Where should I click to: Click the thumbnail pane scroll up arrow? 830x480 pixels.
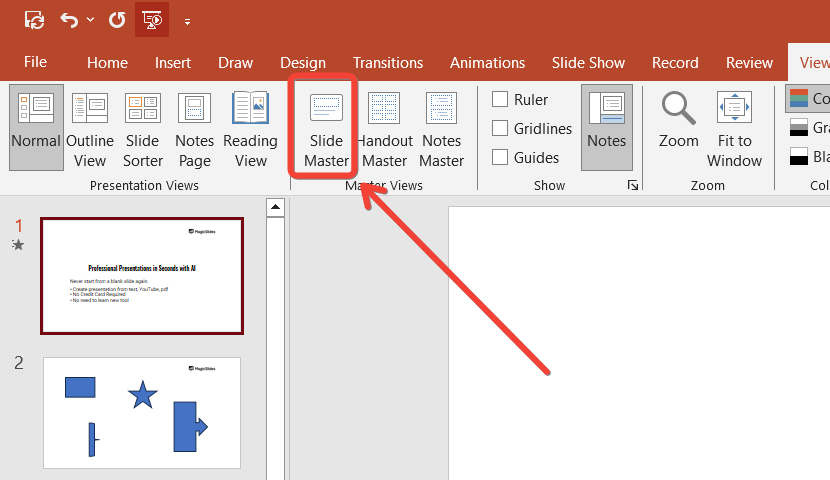click(x=275, y=207)
